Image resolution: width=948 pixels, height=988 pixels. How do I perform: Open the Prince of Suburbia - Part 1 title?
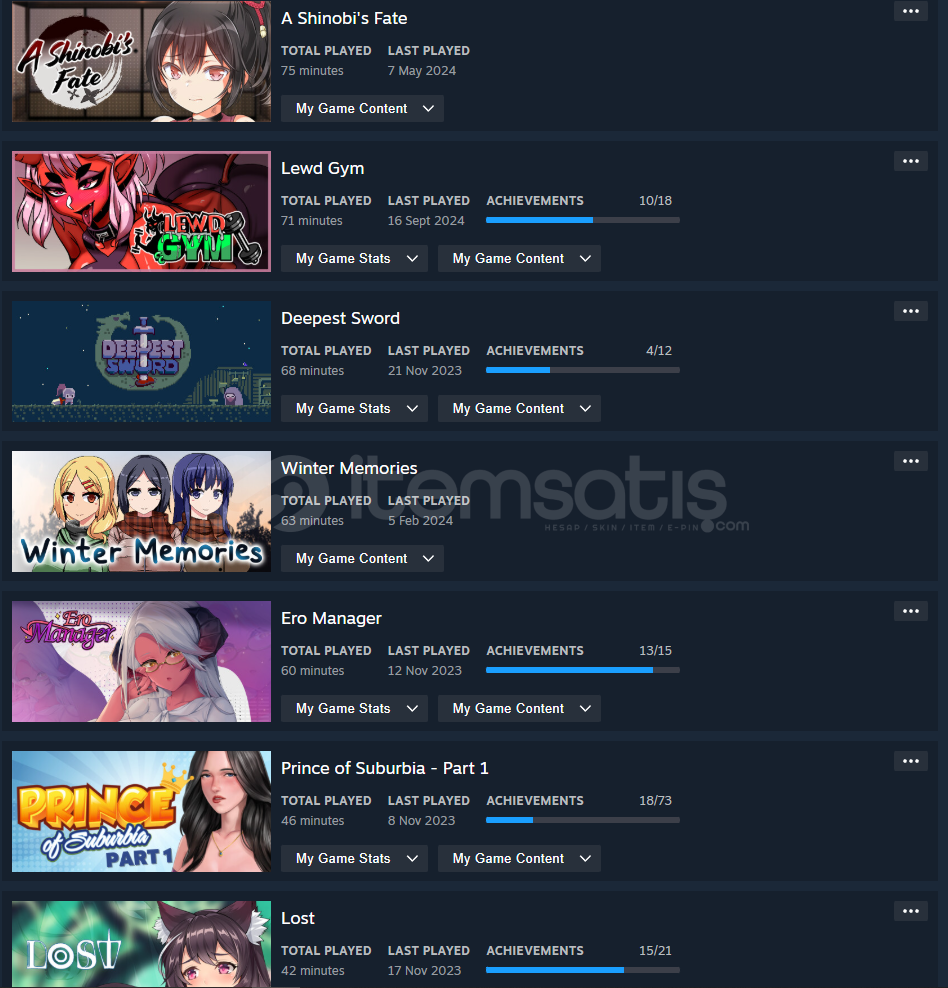pyautogui.click(x=384, y=768)
